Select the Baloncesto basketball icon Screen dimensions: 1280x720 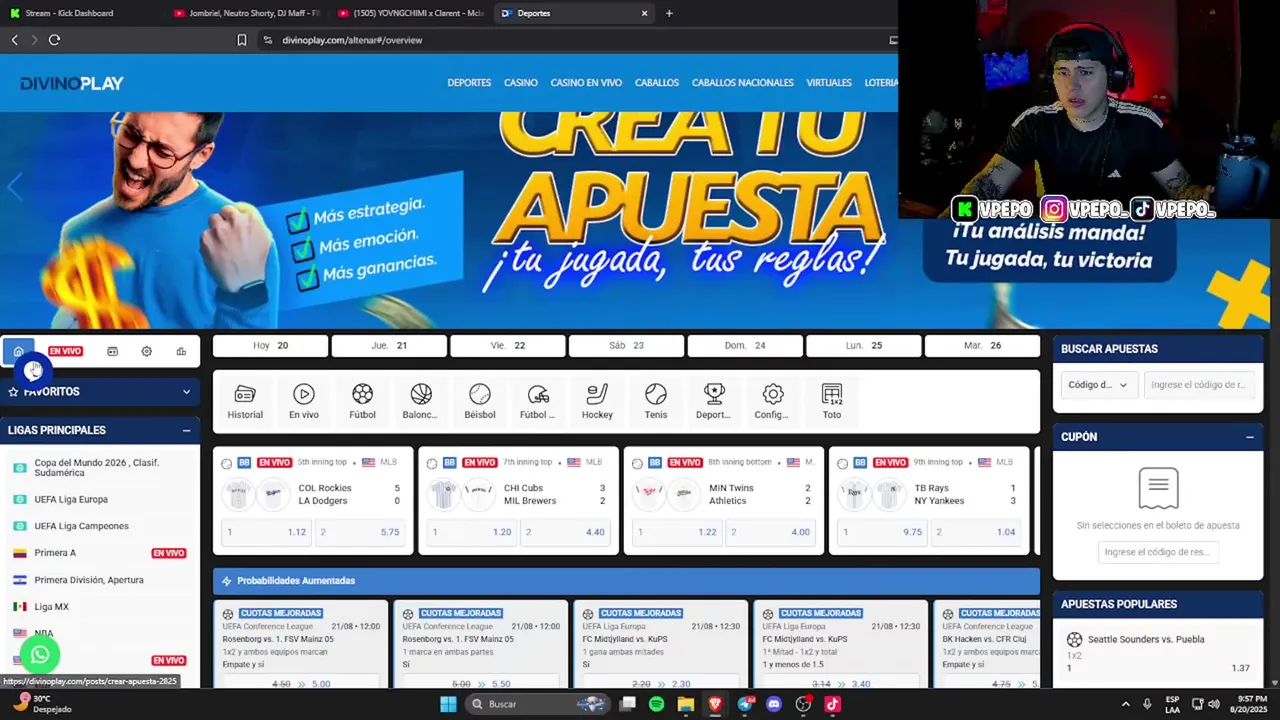(x=421, y=394)
